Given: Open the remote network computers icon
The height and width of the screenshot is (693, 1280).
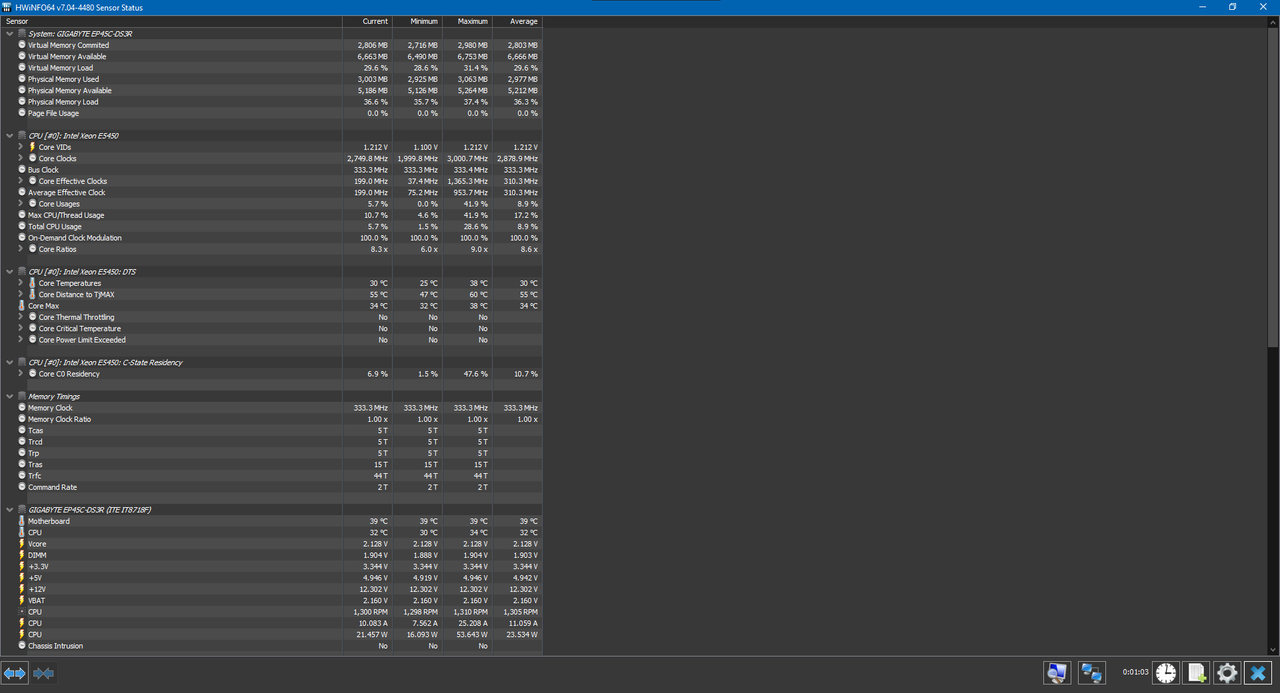Looking at the screenshot, I should [1091, 673].
